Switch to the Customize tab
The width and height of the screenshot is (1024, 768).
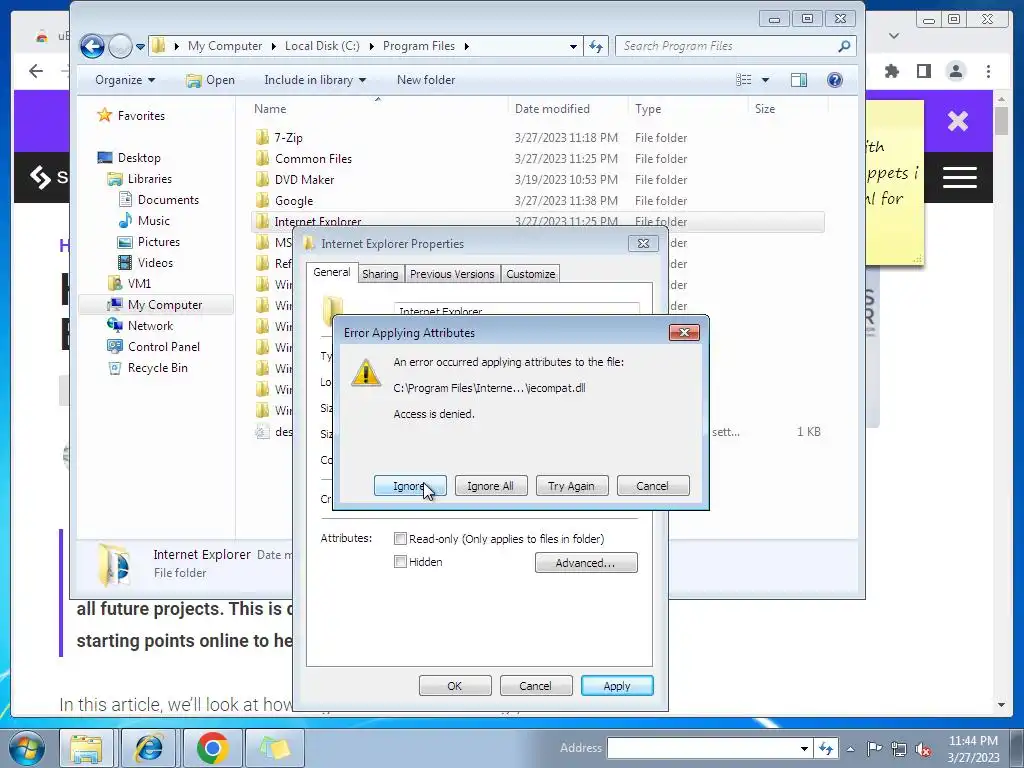tap(530, 274)
